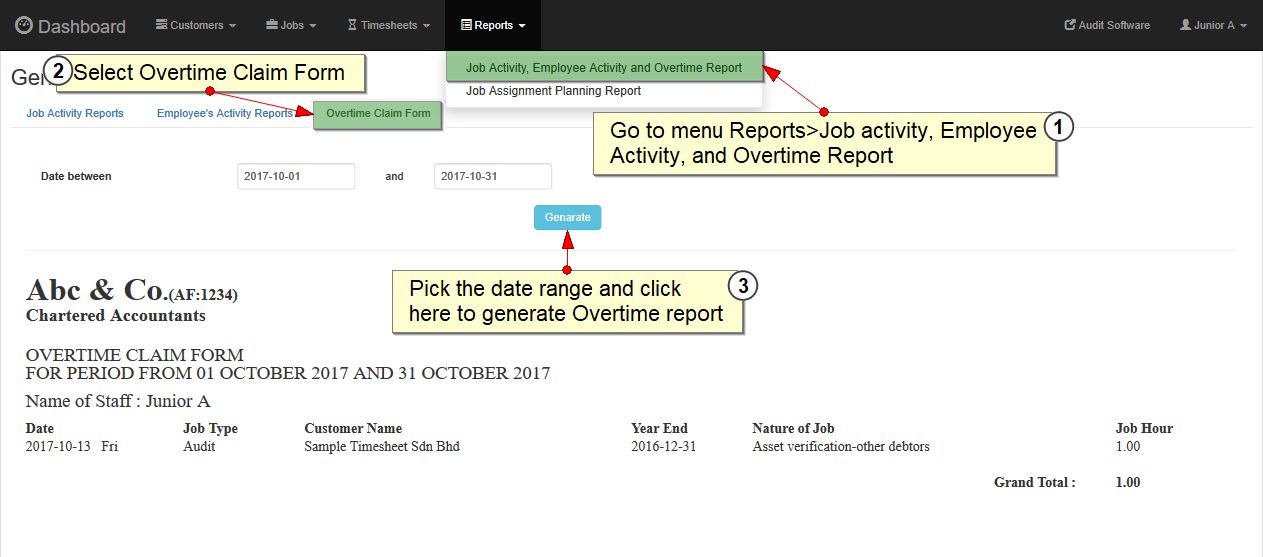Click the start date field showing 2017-10-01
This screenshot has height=557, width=1263.
tap(296, 176)
